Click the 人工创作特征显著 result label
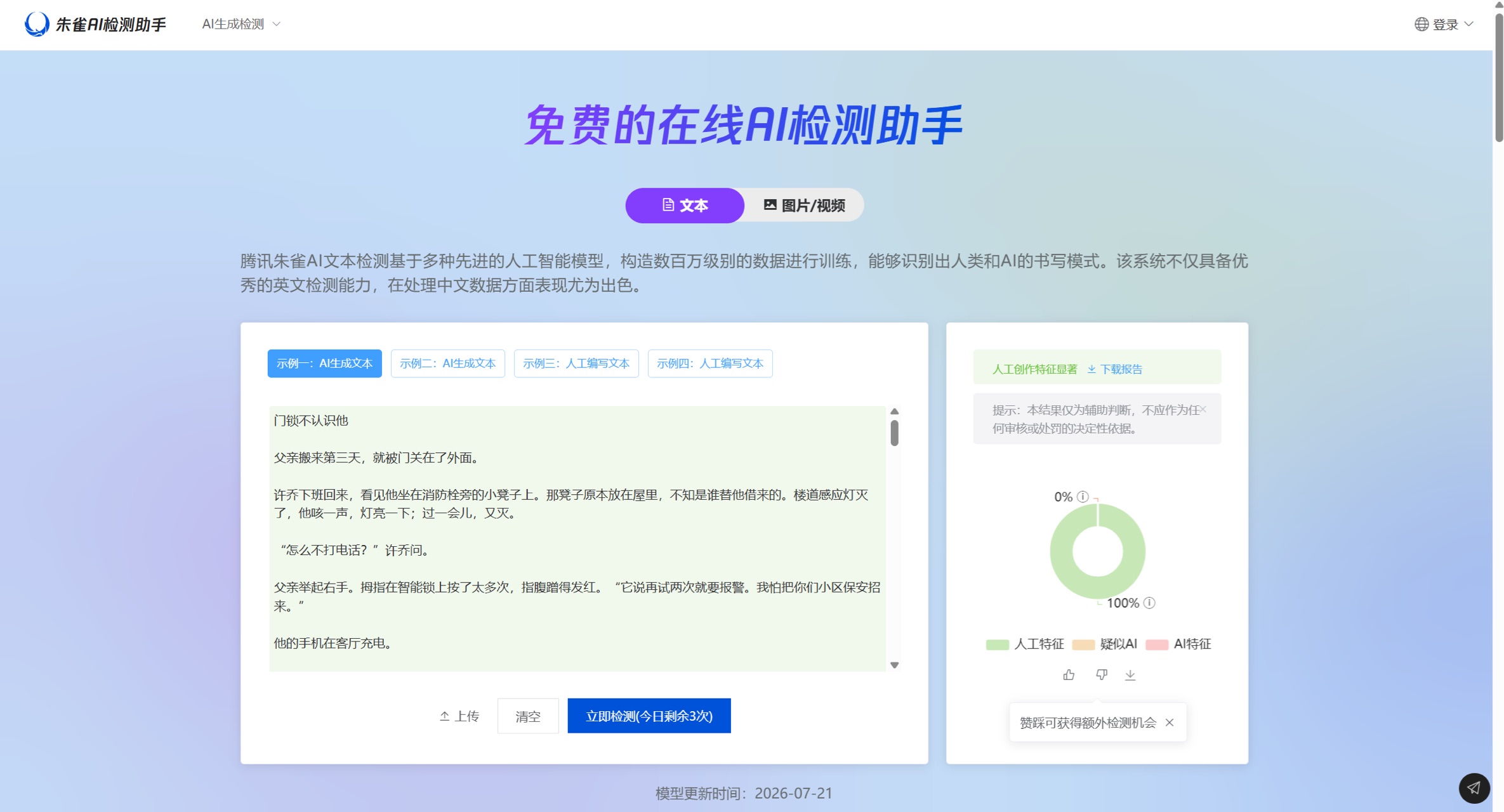Screen dimensions: 1504x812 [x=1035, y=369]
